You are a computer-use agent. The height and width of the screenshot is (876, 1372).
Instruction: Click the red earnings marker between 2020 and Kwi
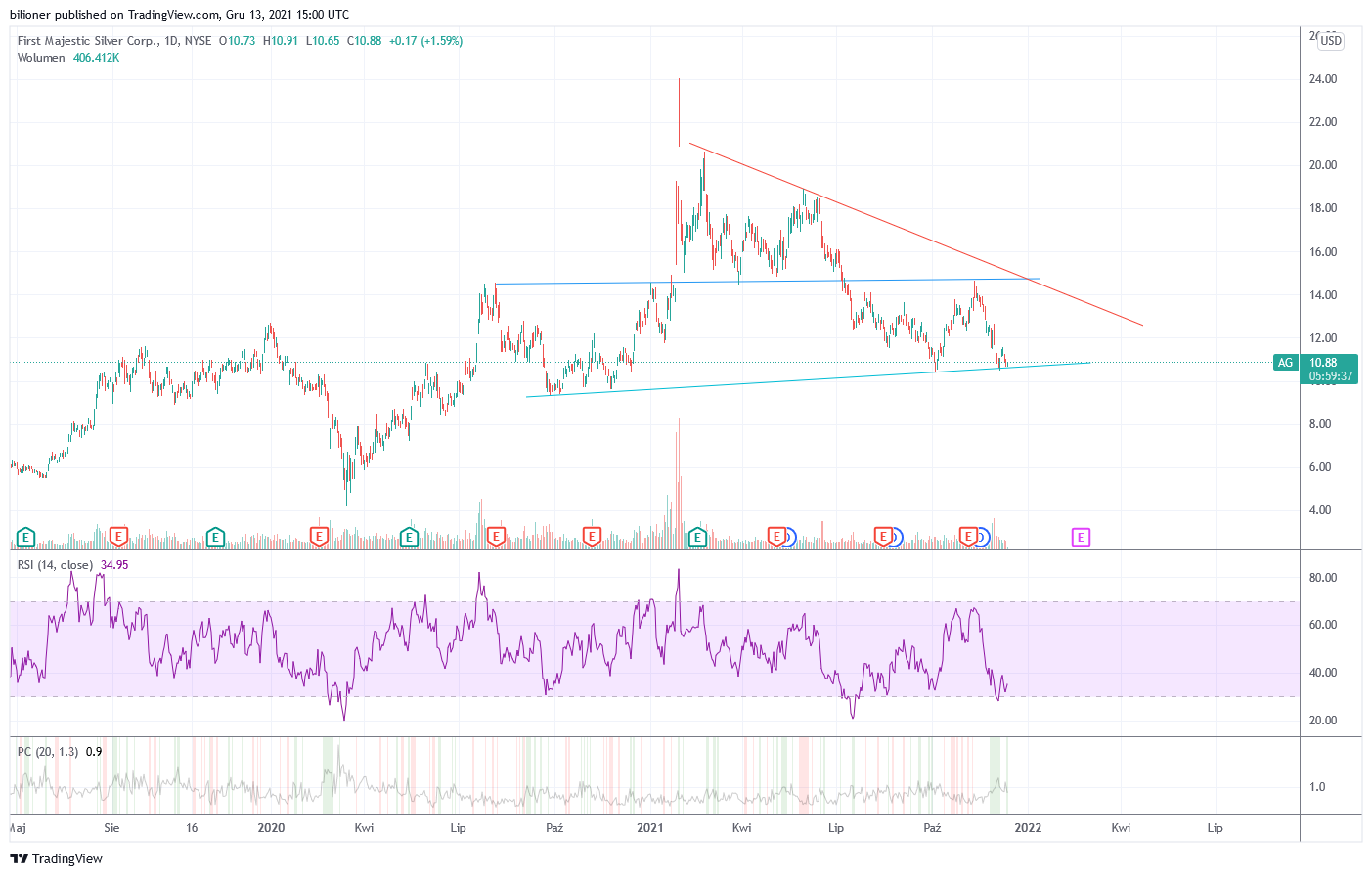tap(318, 537)
